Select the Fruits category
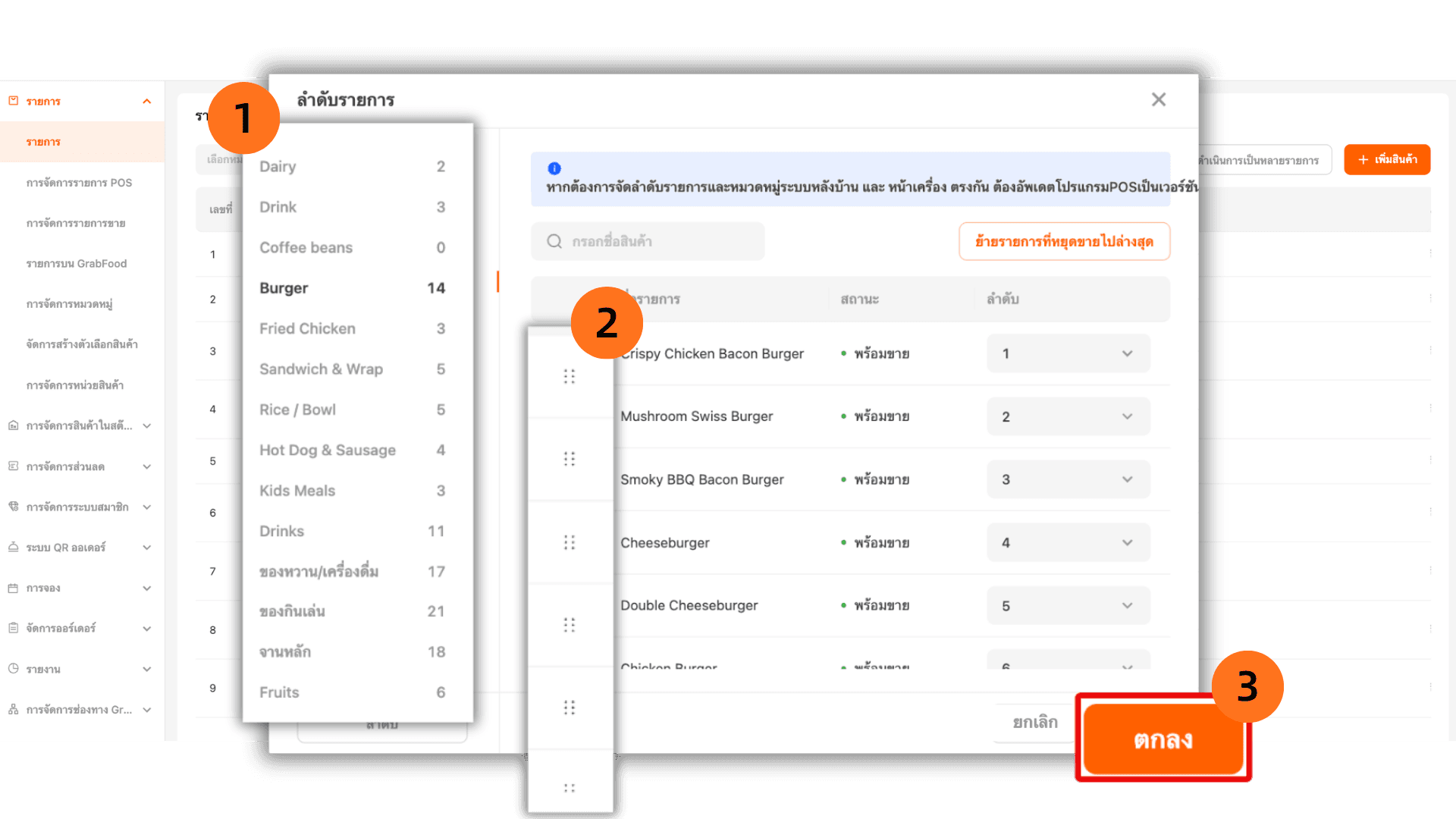Screen dimensions: 1456x819 click(x=353, y=692)
